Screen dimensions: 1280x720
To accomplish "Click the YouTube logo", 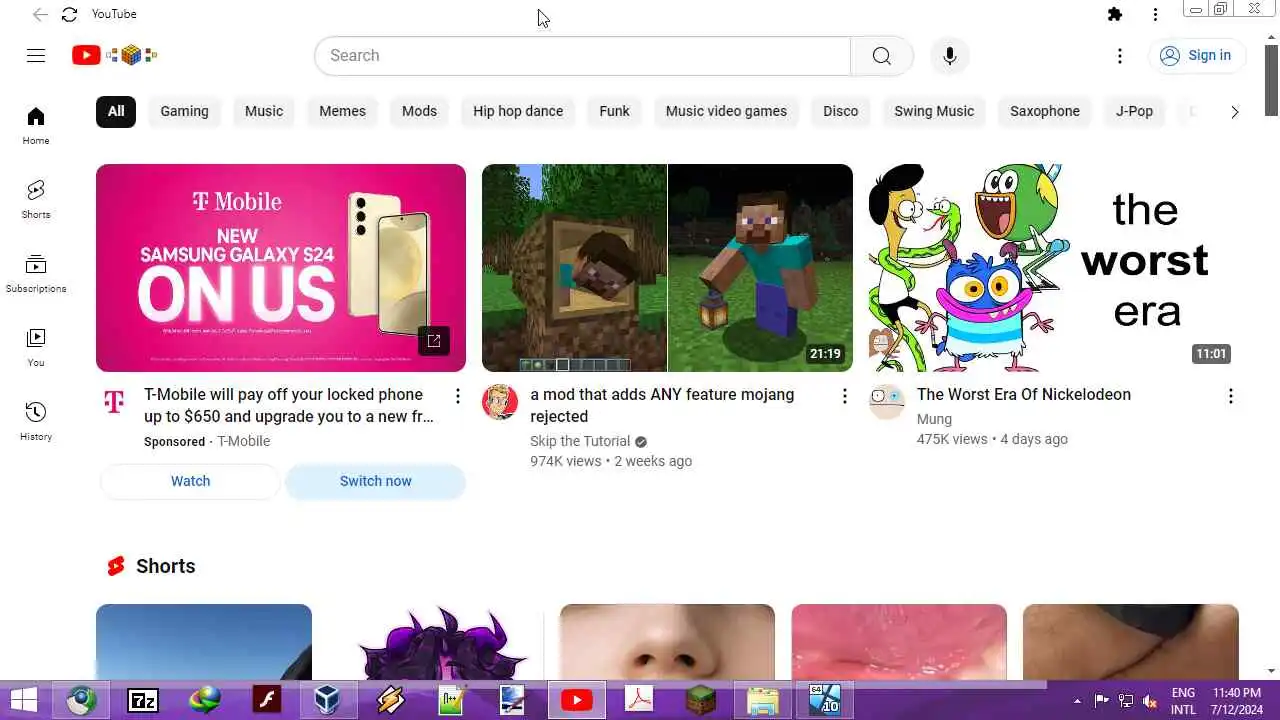I will tap(115, 56).
